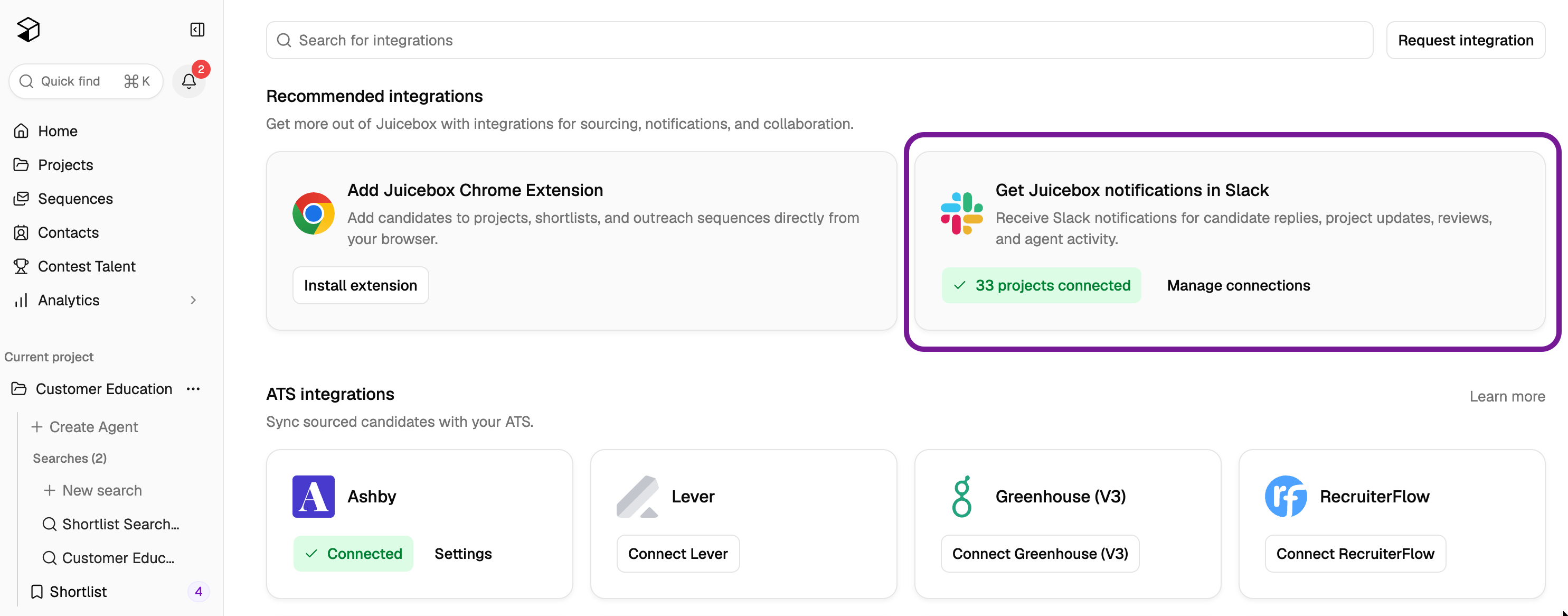The image size is (1568, 616).
Task: Expand the Analytics chevron
Action: tap(193, 300)
